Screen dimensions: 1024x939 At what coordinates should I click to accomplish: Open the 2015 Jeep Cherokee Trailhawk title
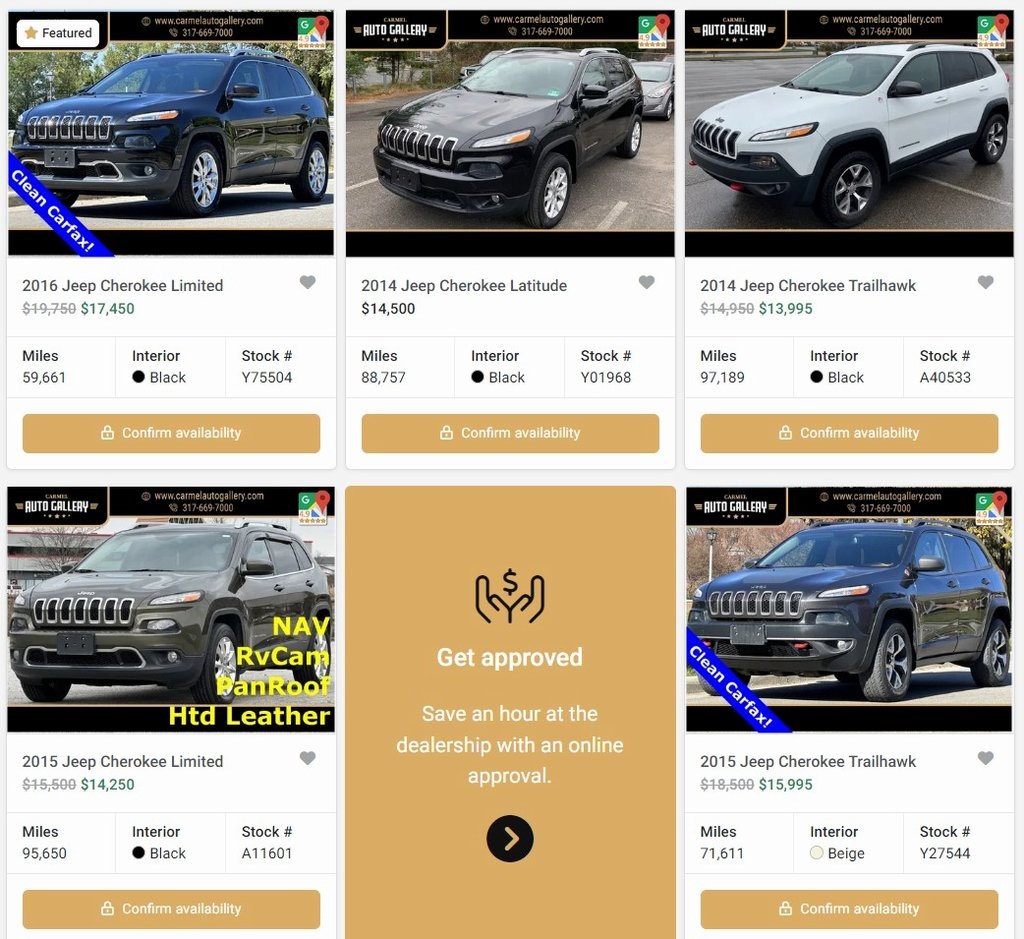point(808,761)
